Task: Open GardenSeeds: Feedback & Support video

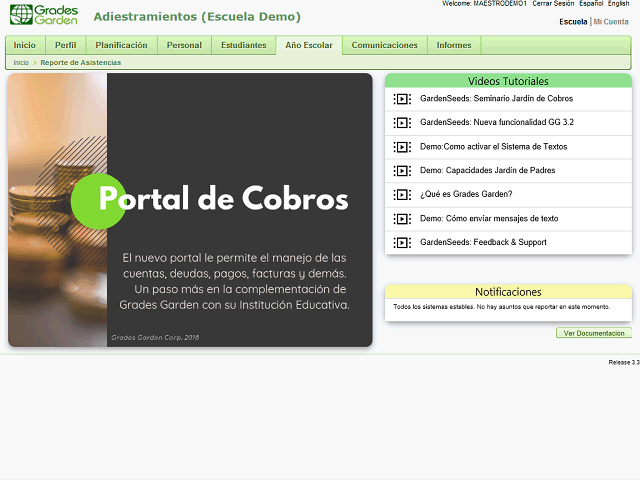Action: click(483, 242)
